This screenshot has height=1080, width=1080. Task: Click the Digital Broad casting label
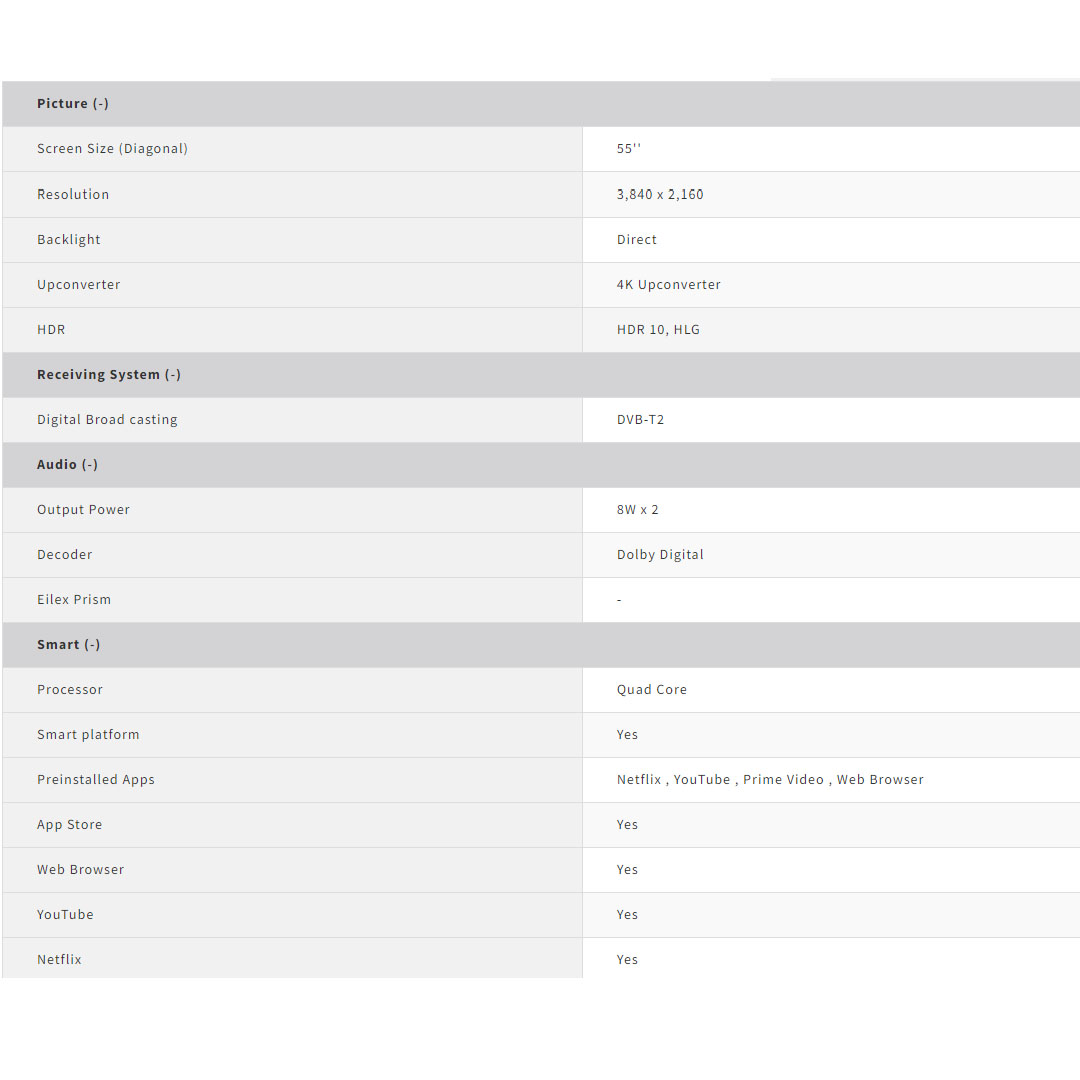pyautogui.click(x=107, y=420)
